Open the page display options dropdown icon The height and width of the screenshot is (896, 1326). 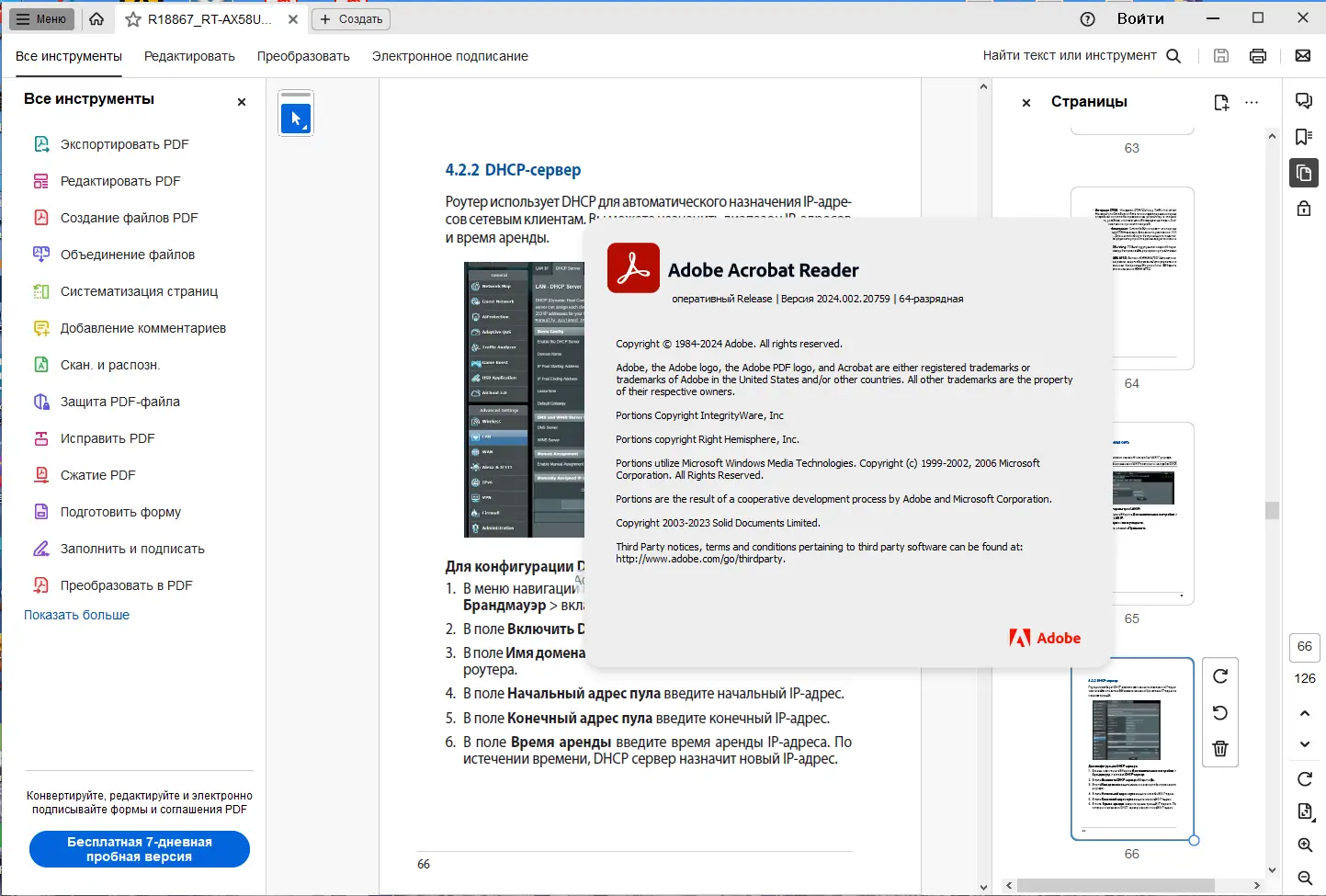[1305, 811]
